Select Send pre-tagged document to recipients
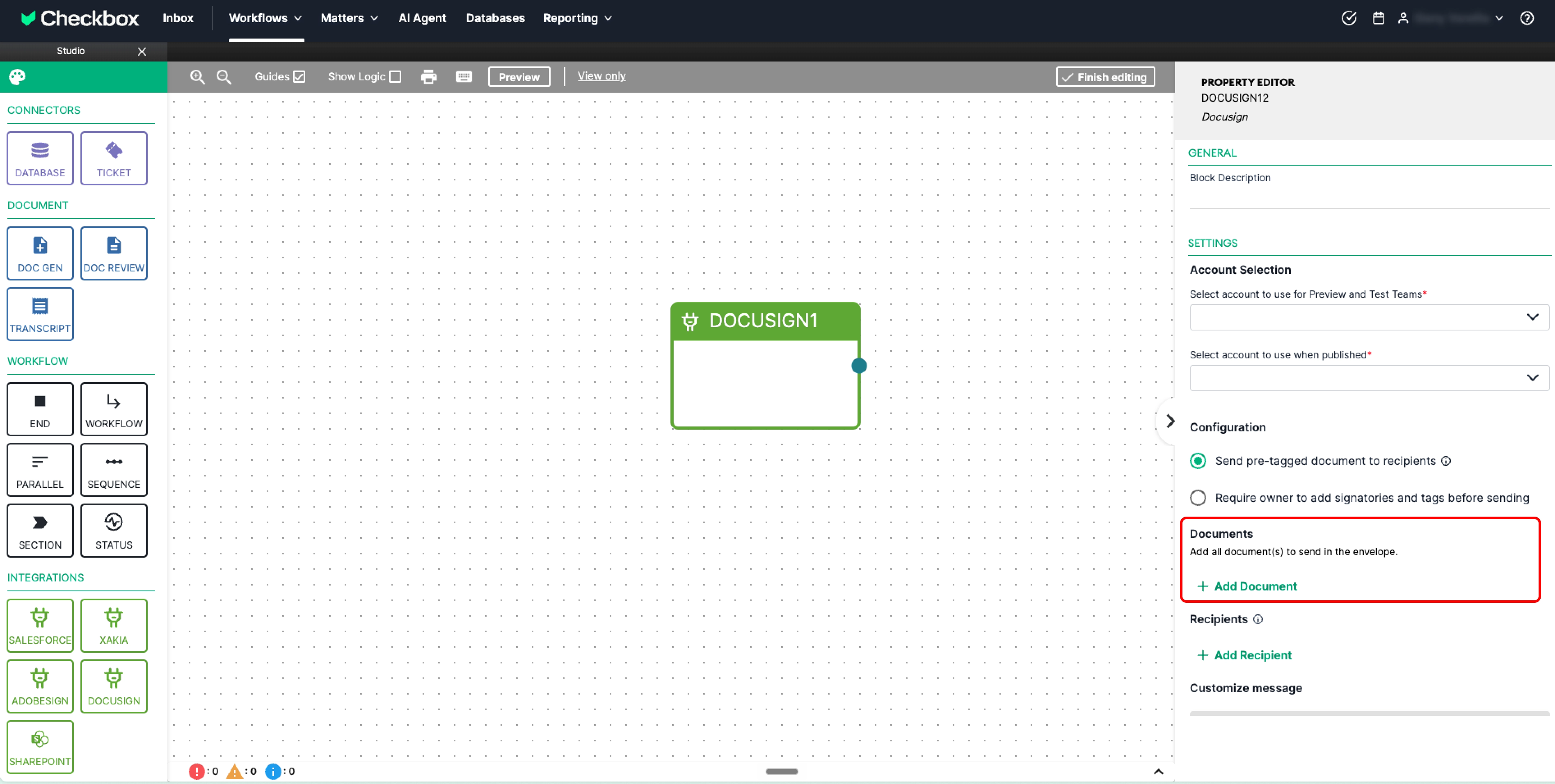 [1198, 461]
